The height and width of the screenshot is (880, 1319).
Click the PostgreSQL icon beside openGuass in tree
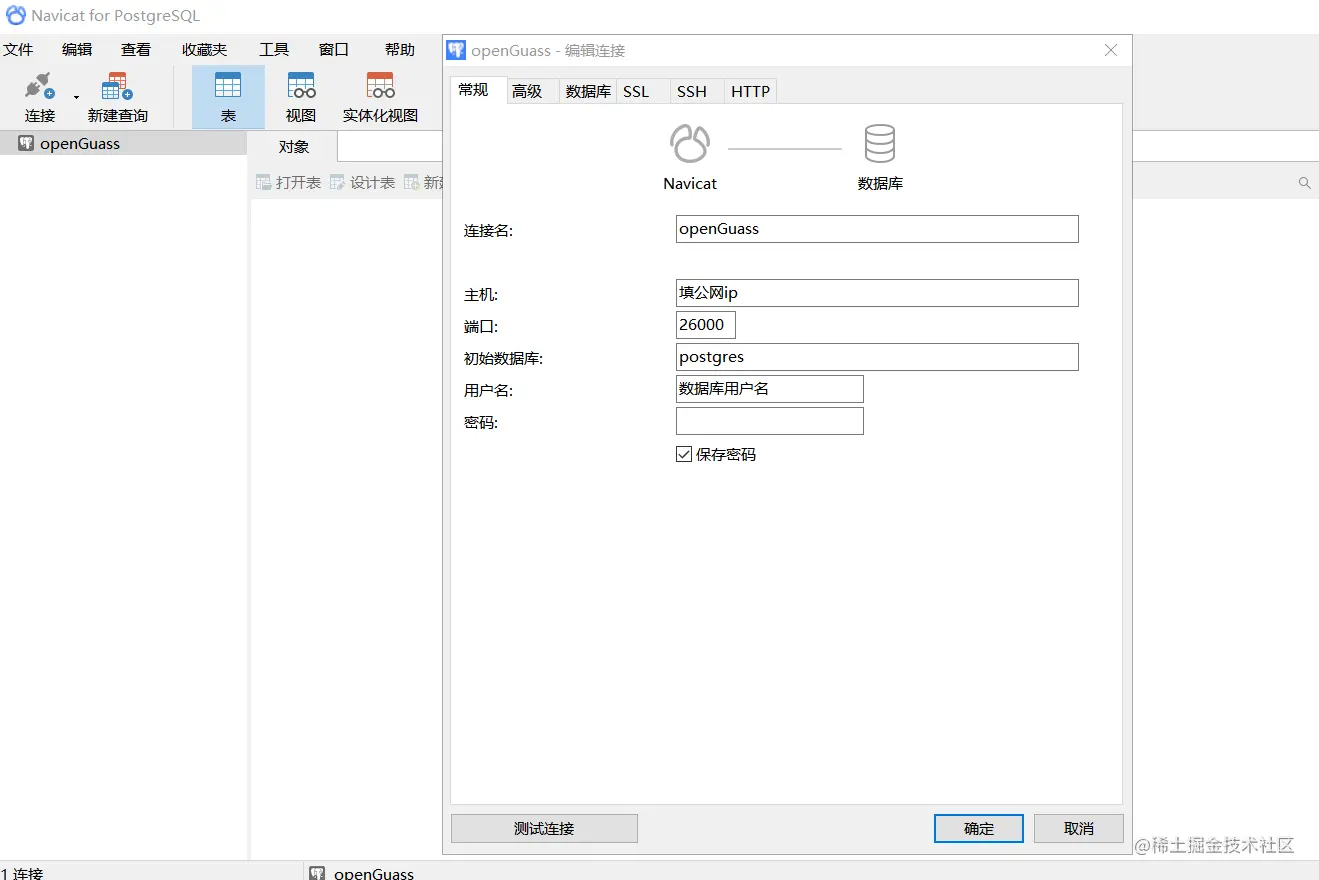pos(26,143)
